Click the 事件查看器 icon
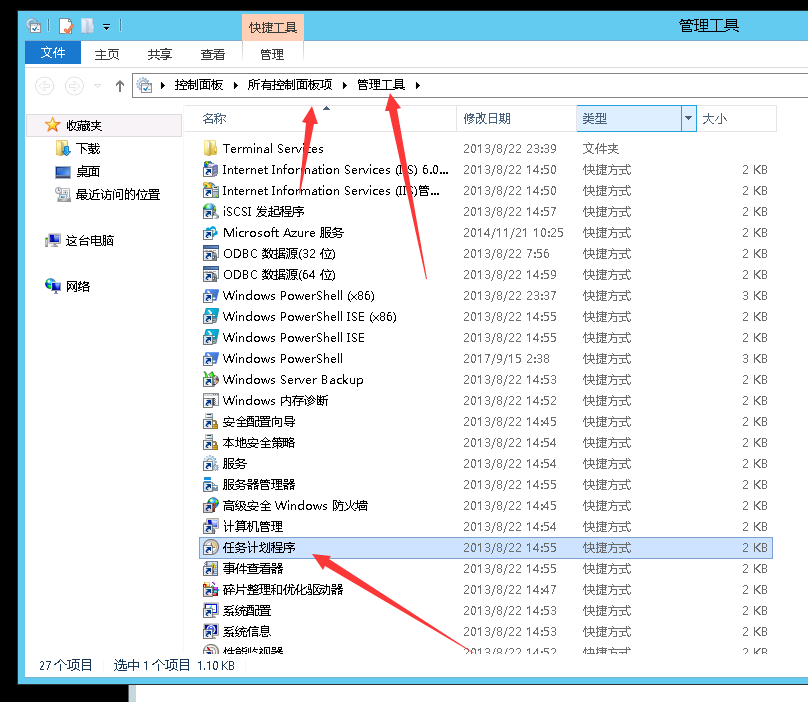Viewport: 808px width, 702px height. [210, 569]
